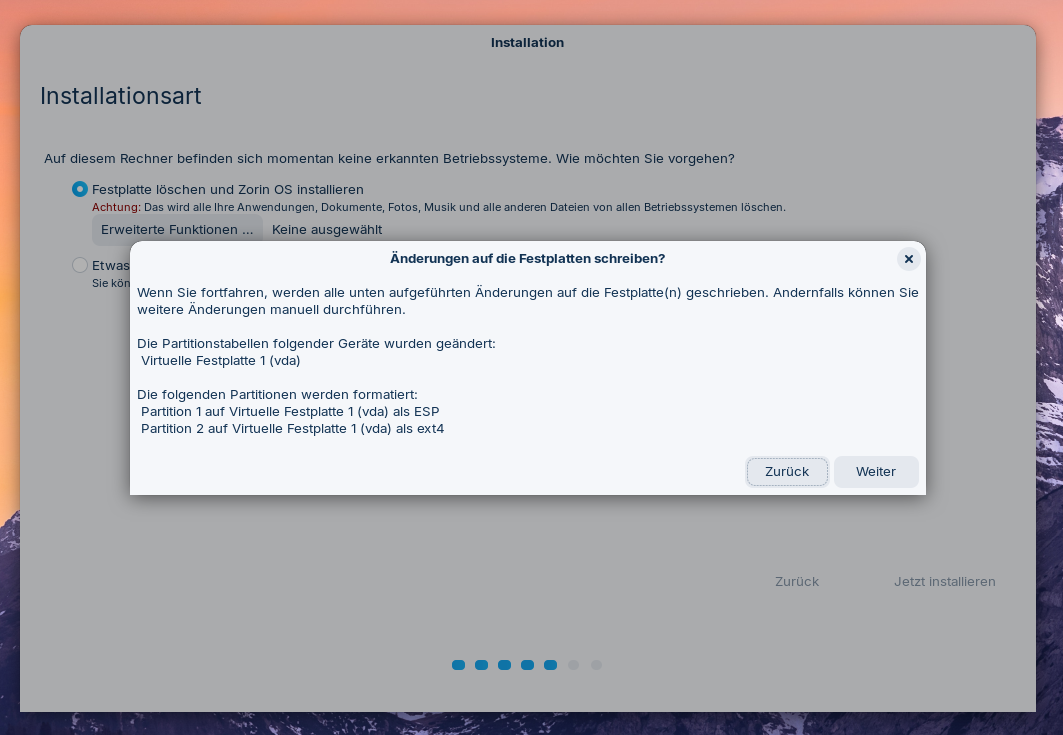Click the Installationsart heading

click(x=121, y=96)
